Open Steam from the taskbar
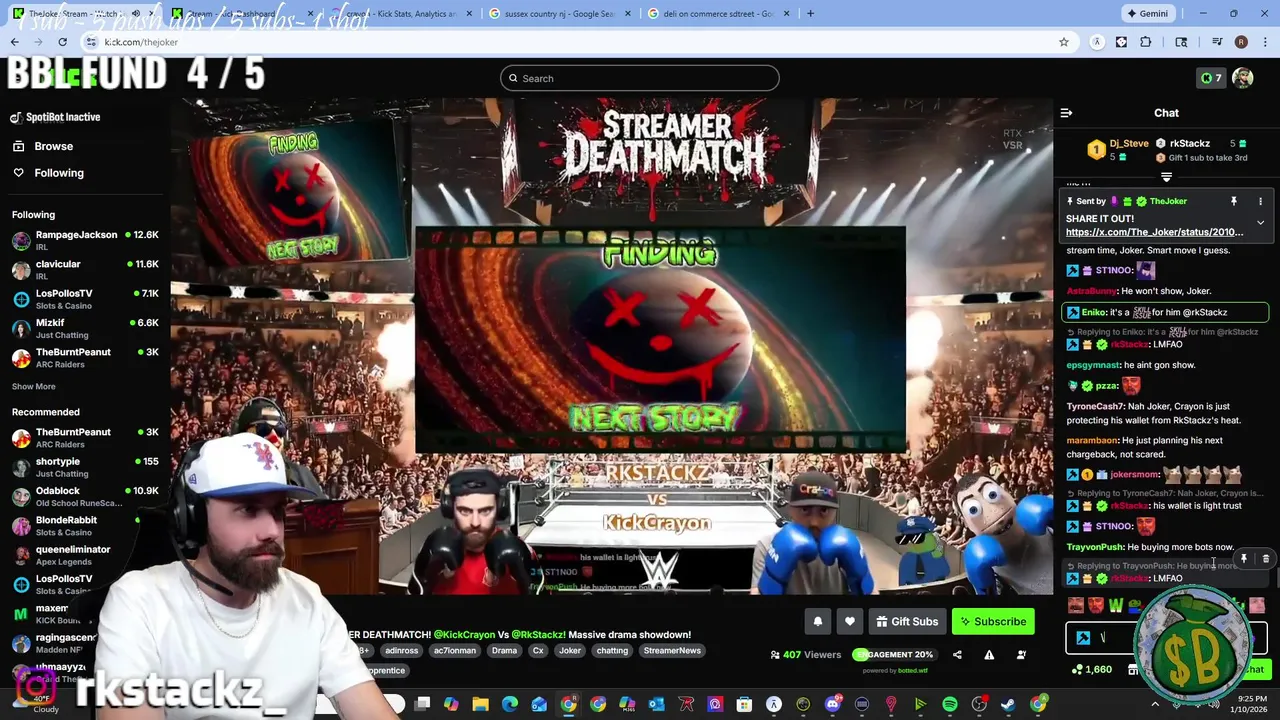The image size is (1280, 720). coord(1008,705)
